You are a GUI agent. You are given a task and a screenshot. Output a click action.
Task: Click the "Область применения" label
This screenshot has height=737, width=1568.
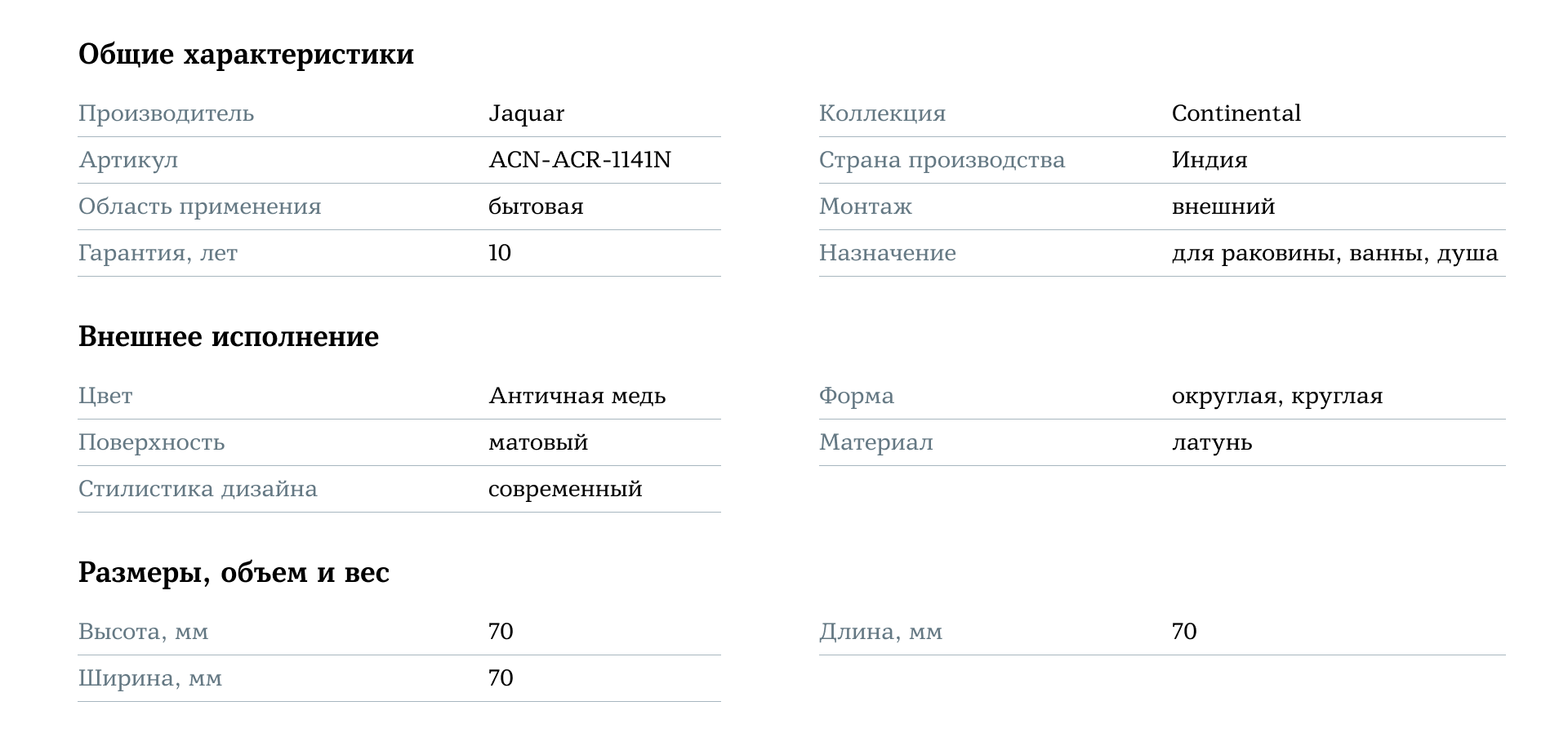[x=199, y=206]
